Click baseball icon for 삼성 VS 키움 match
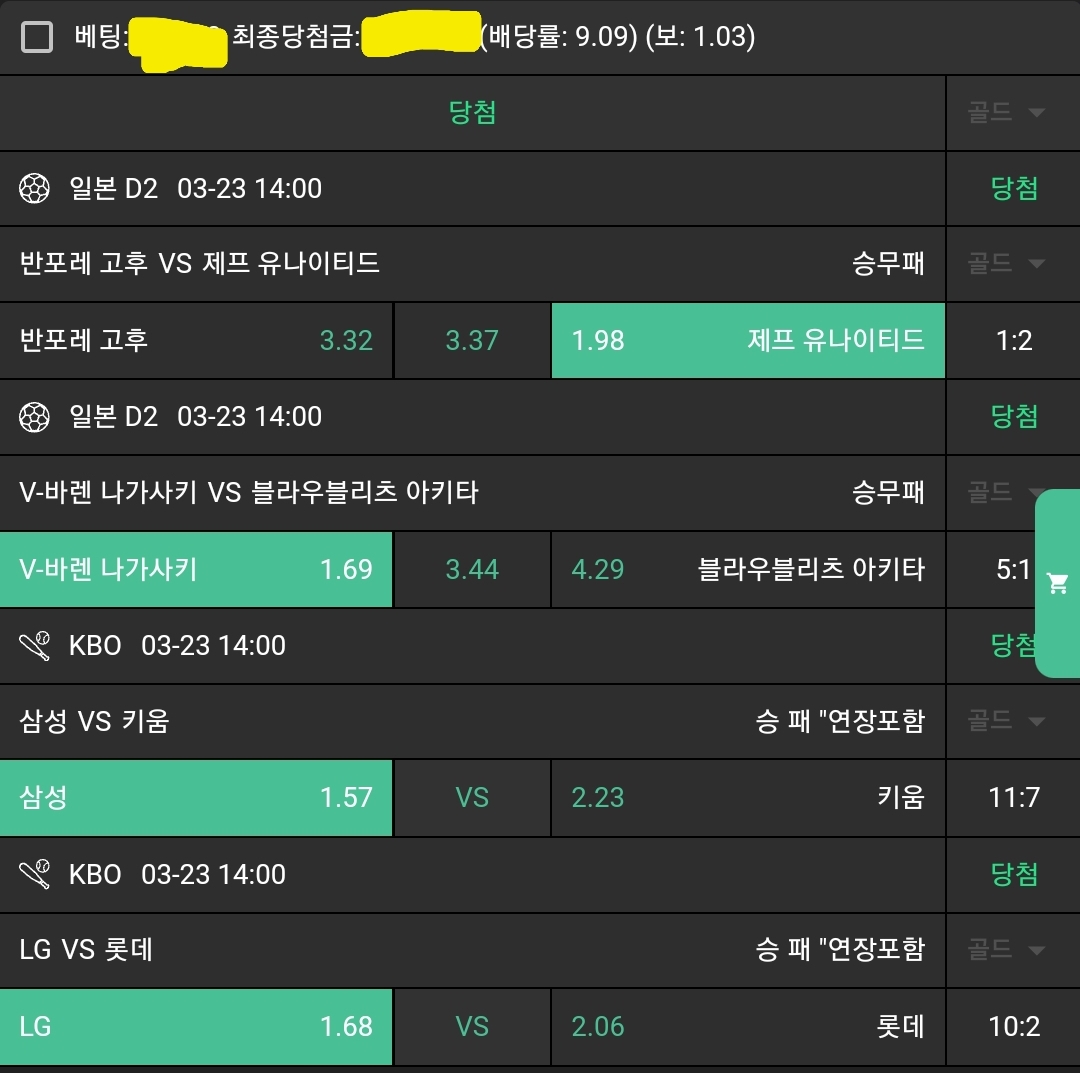Viewport: 1080px width, 1073px height. (35, 646)
